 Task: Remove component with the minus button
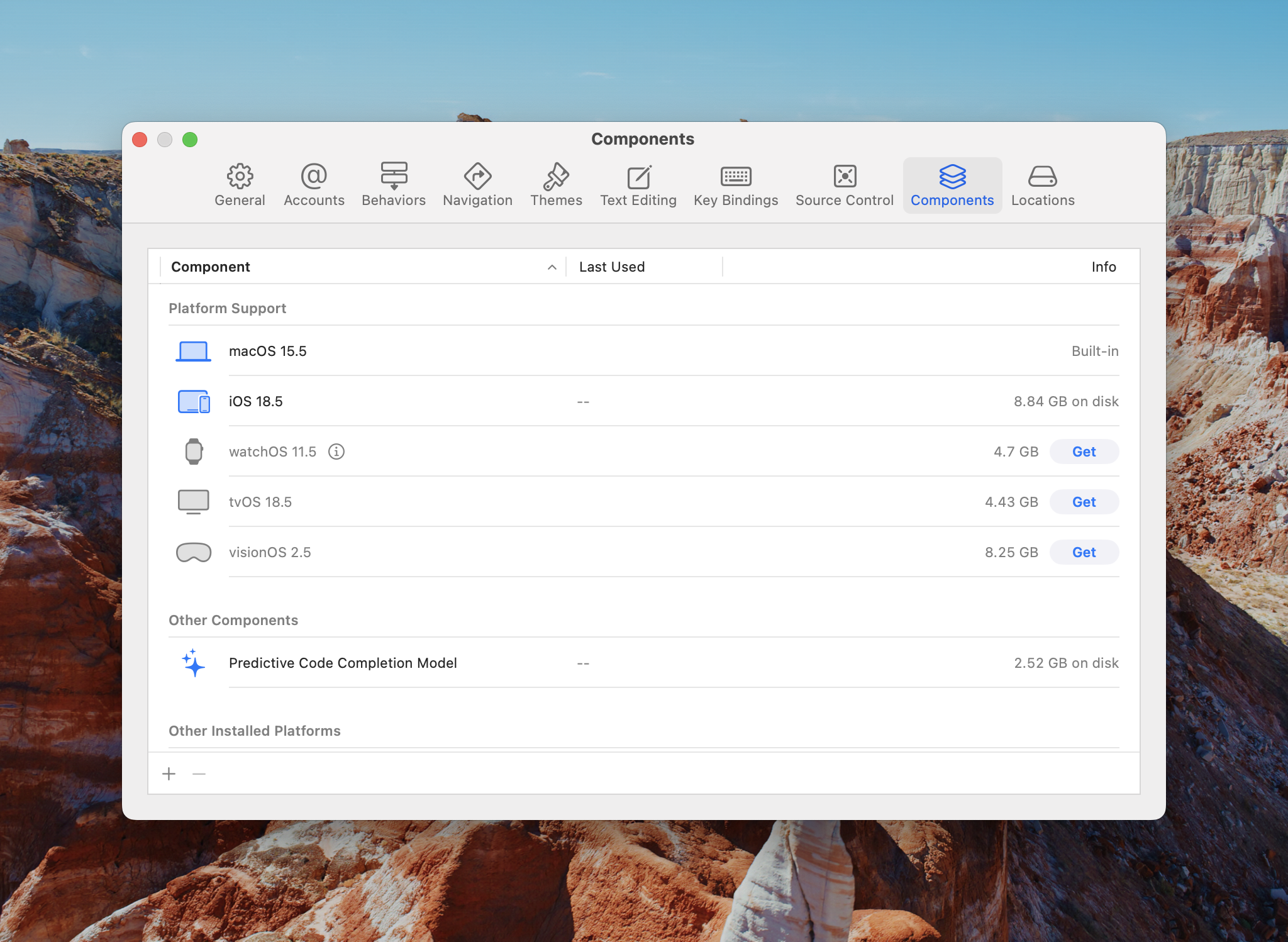click(199, 773)
